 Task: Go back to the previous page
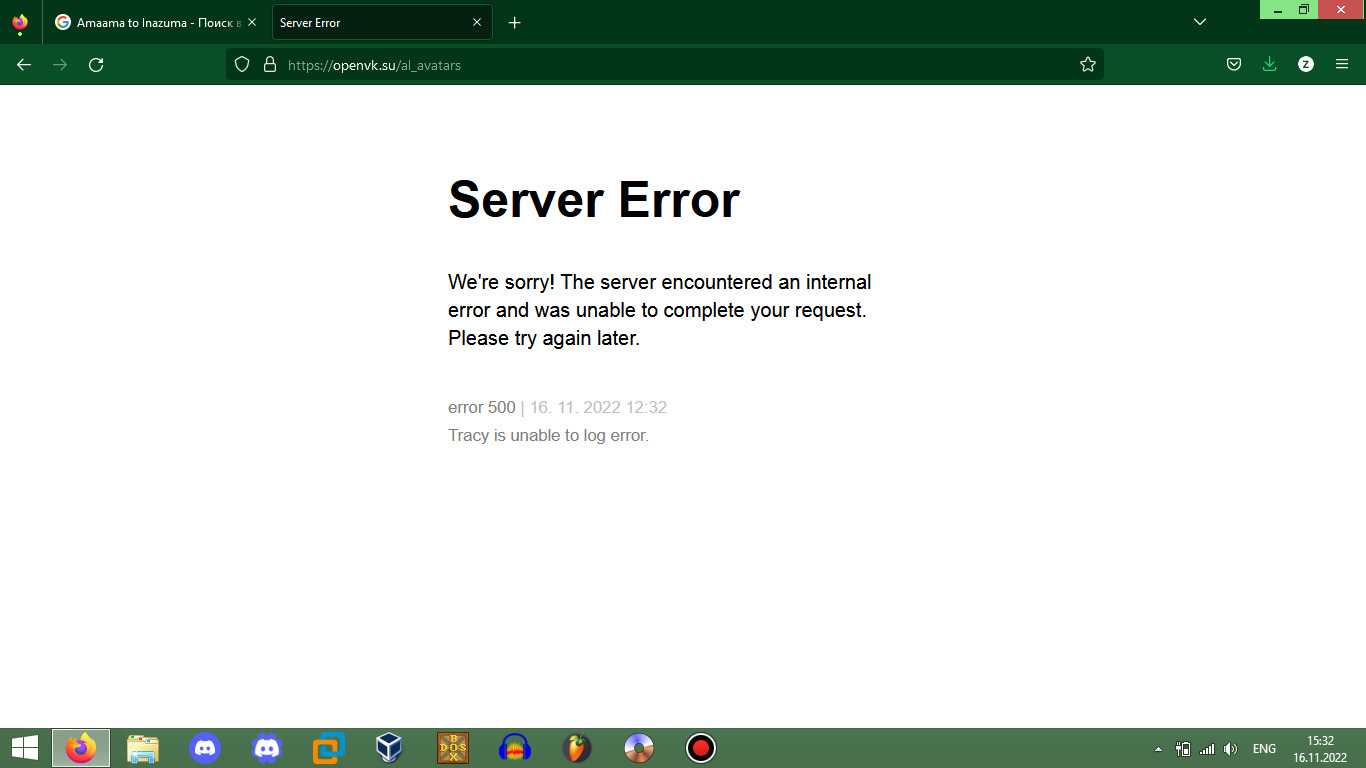point(24,65)
